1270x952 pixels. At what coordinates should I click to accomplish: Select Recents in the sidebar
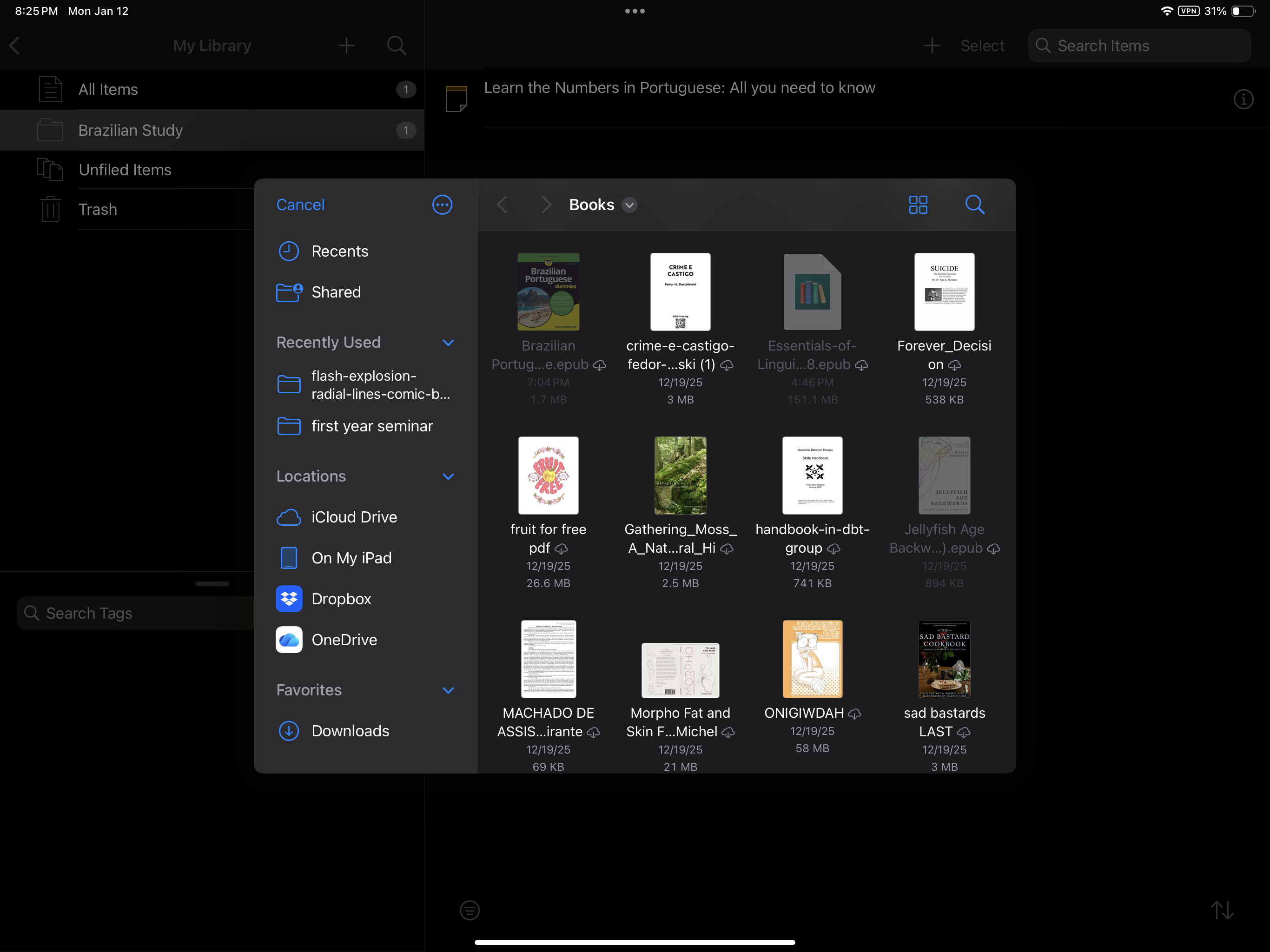click(x=339, y=251)
